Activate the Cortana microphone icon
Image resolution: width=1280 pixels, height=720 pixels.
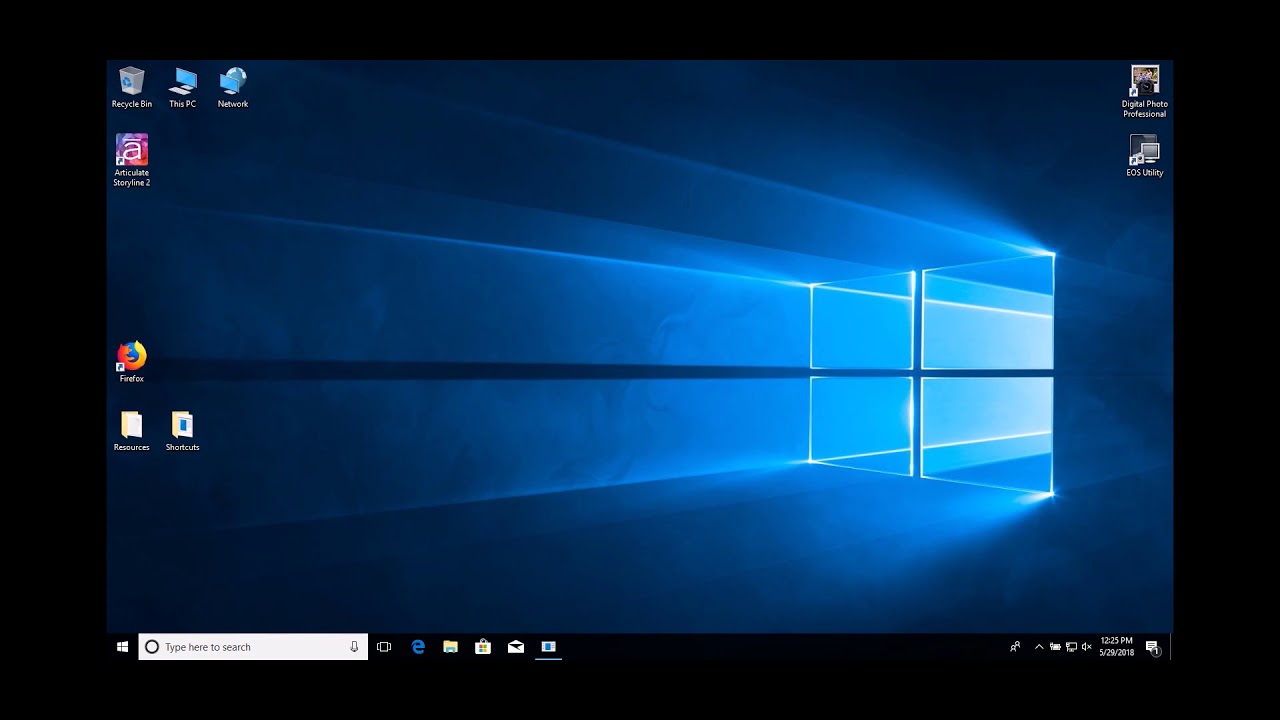click(x=354, y=647)
